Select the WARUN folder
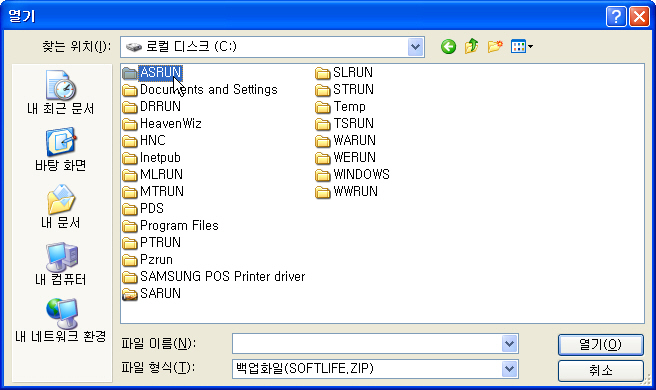656x390 pixels. [346, 141]
